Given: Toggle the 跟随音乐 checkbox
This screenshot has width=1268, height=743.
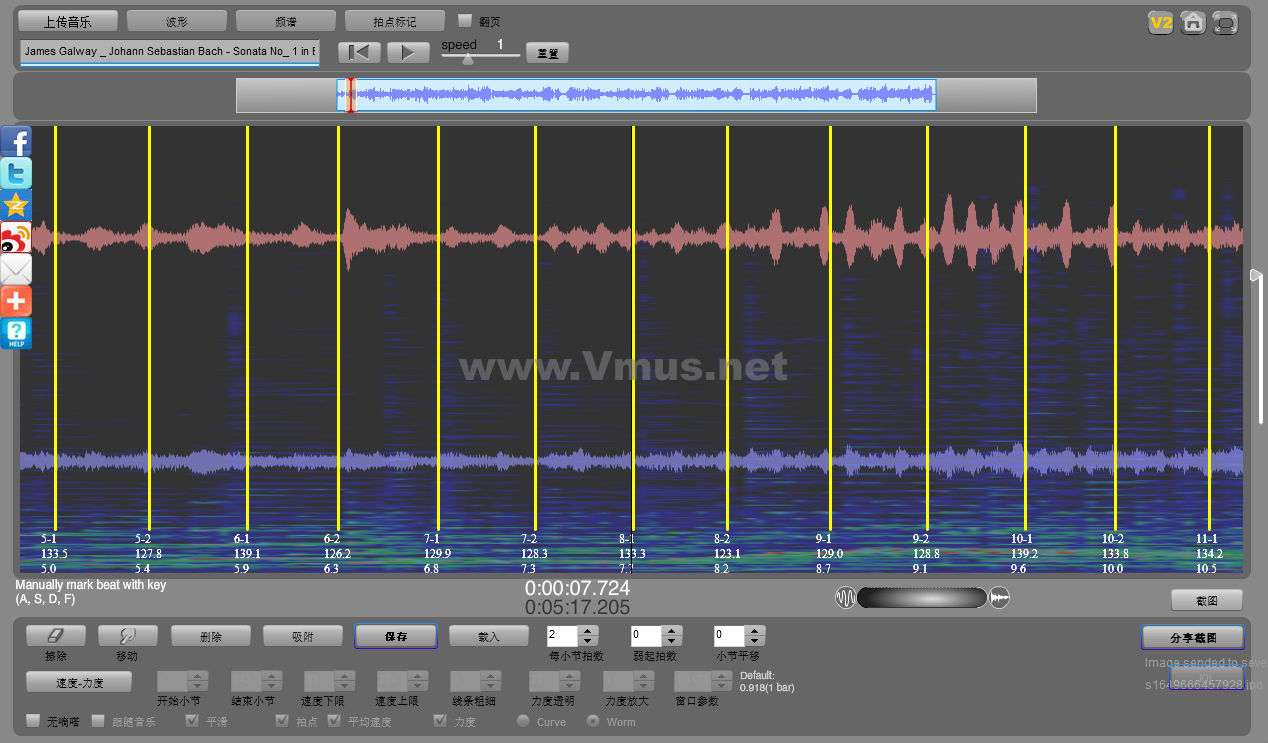Looking at the screenshot, I should tap(99, 720).
